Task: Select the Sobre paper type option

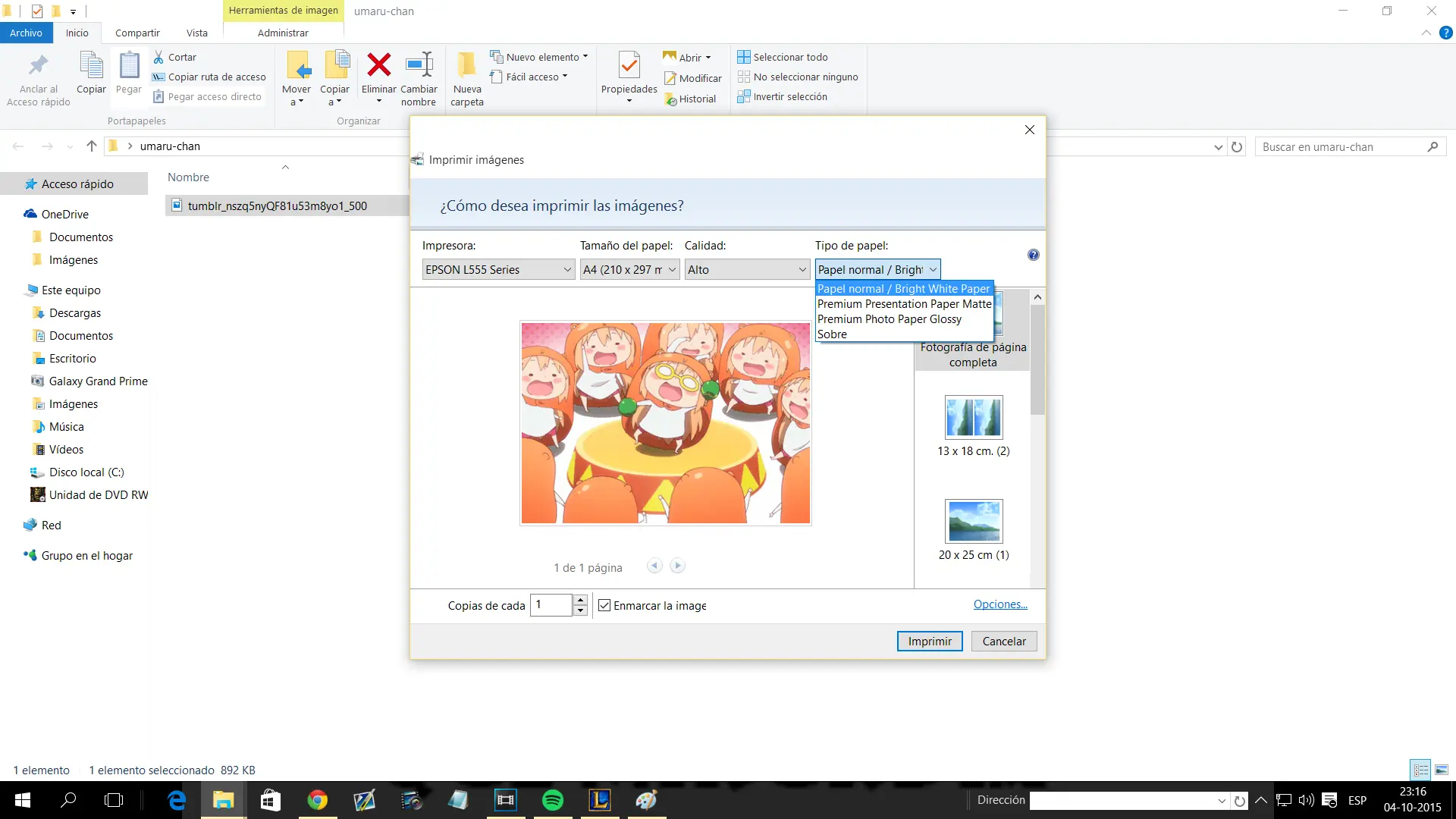Action: click(904, 334)
